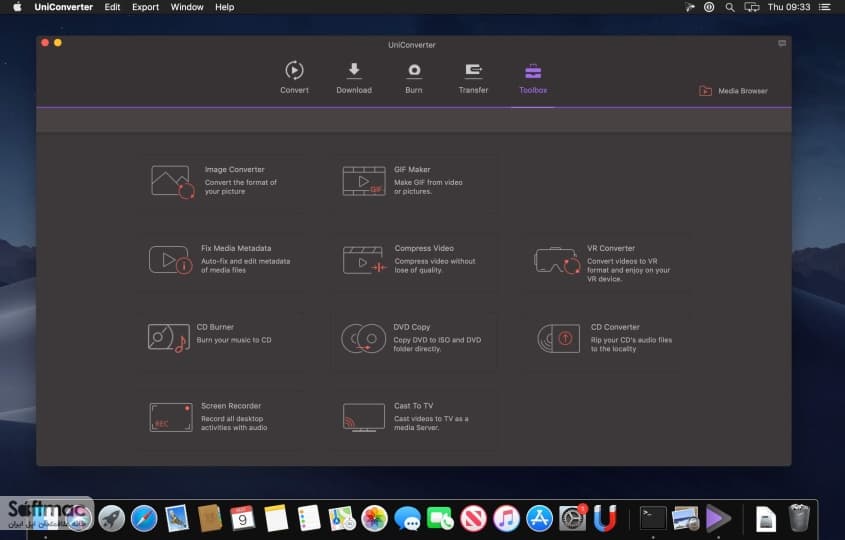The image size is (845, 540).
Task: Open Messages in the Dock
Action: click(x=407, y=519)
